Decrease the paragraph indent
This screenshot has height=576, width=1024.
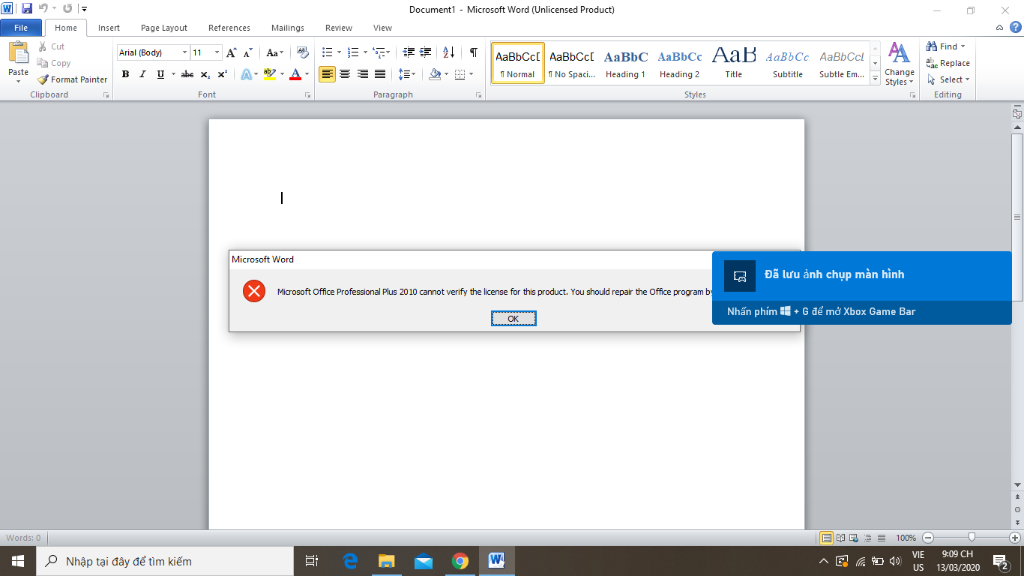(409, 53)
